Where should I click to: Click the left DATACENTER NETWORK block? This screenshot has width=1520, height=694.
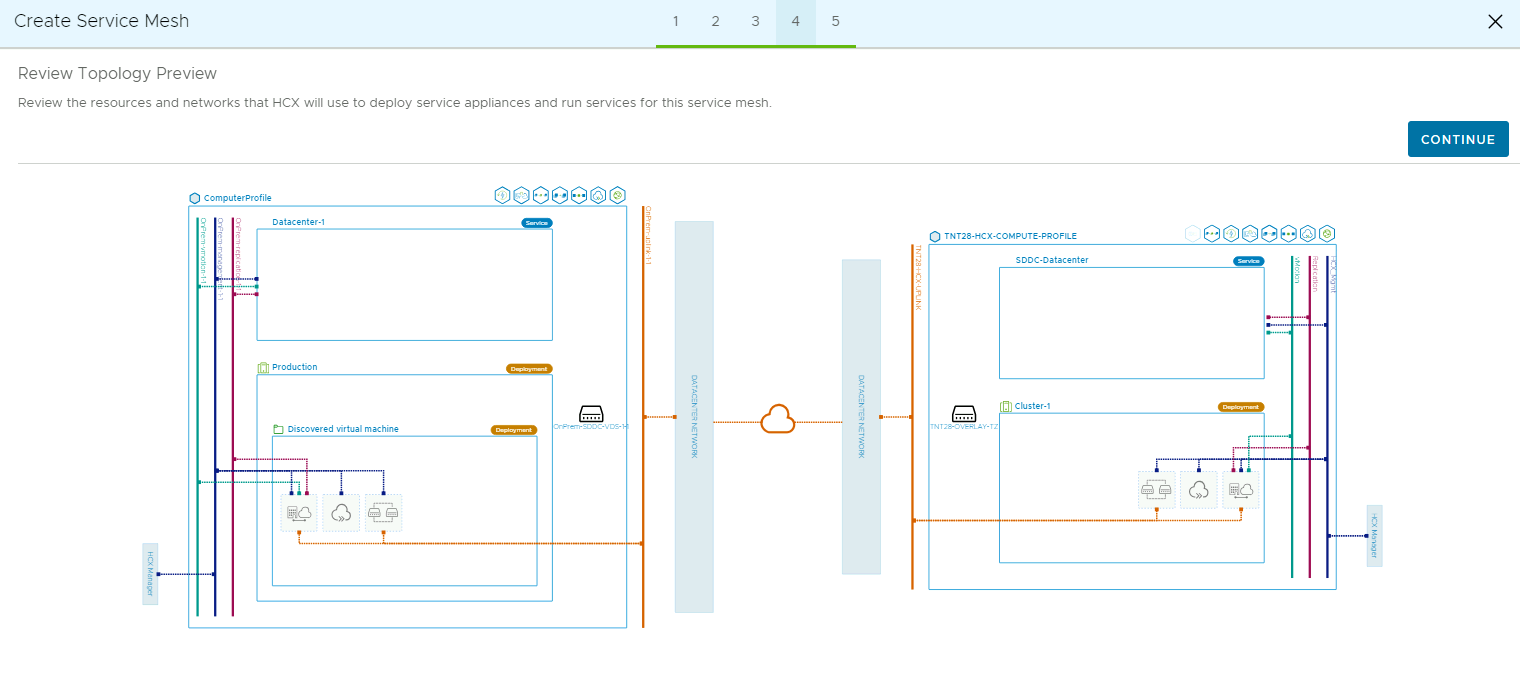click(694, 417)
